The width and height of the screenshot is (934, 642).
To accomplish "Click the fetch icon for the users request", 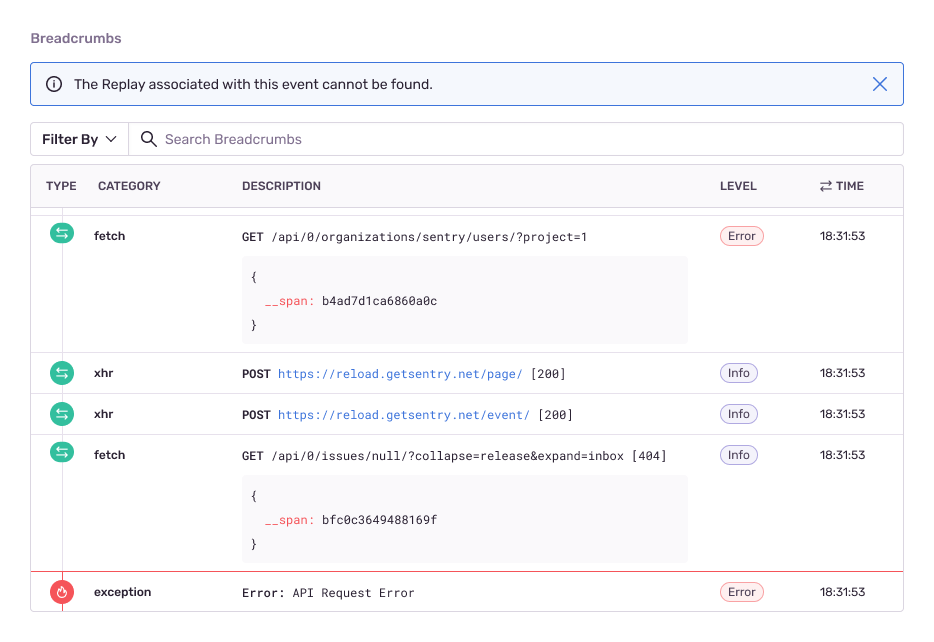I will (63, 234).
